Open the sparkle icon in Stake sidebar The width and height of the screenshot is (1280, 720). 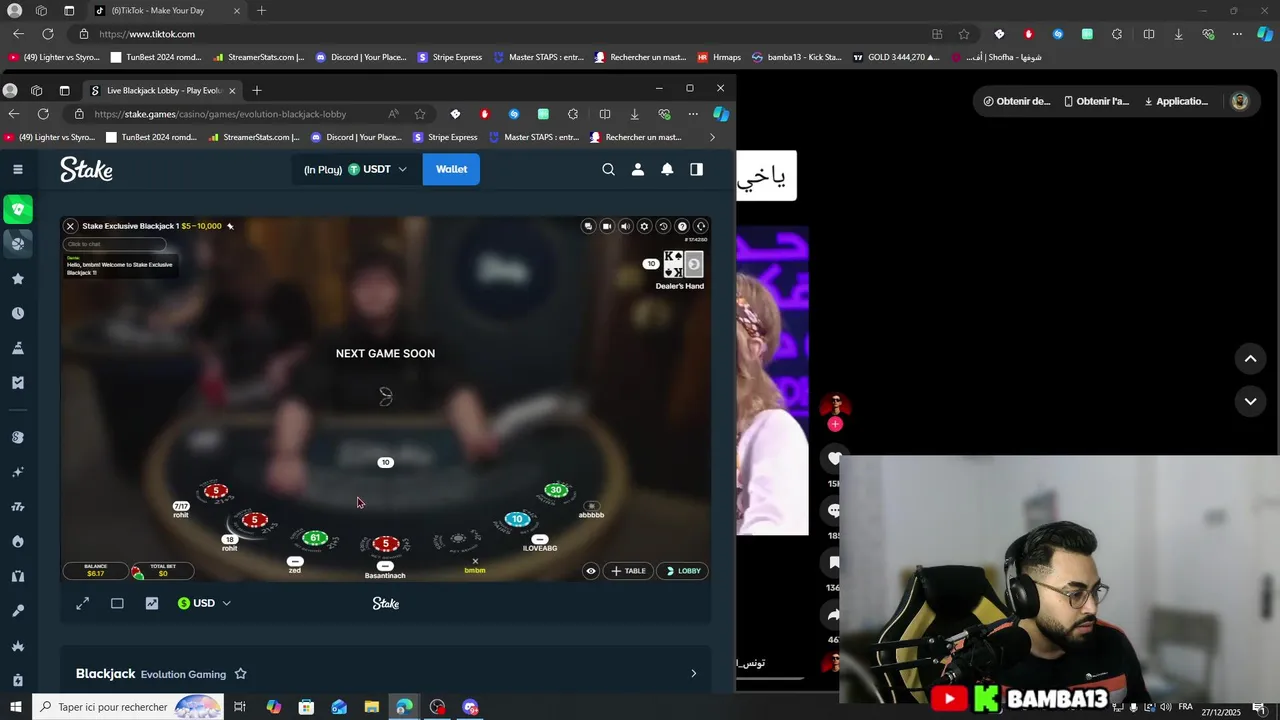point(18,472)
